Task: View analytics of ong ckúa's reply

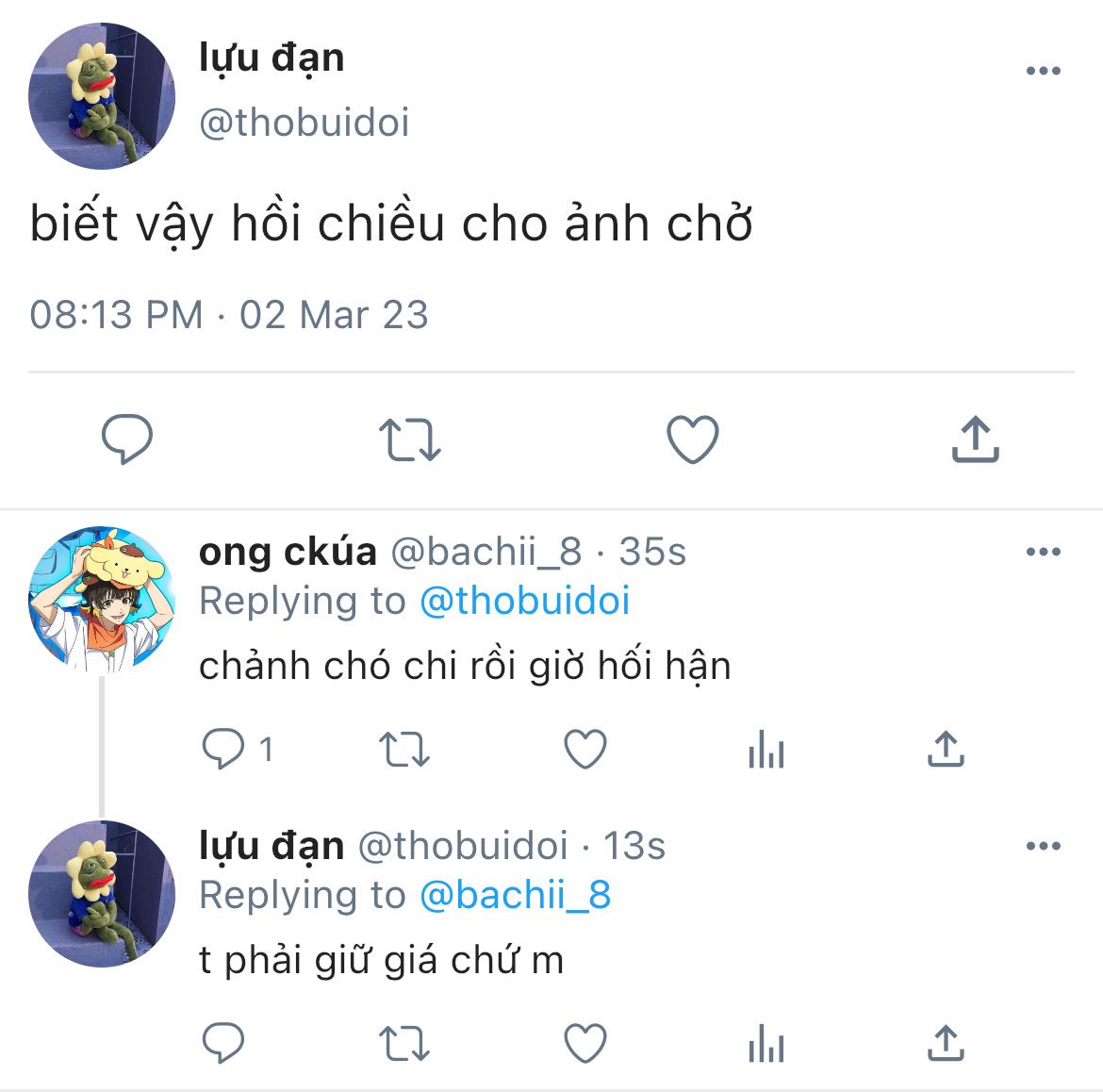Action: (766, 749)
